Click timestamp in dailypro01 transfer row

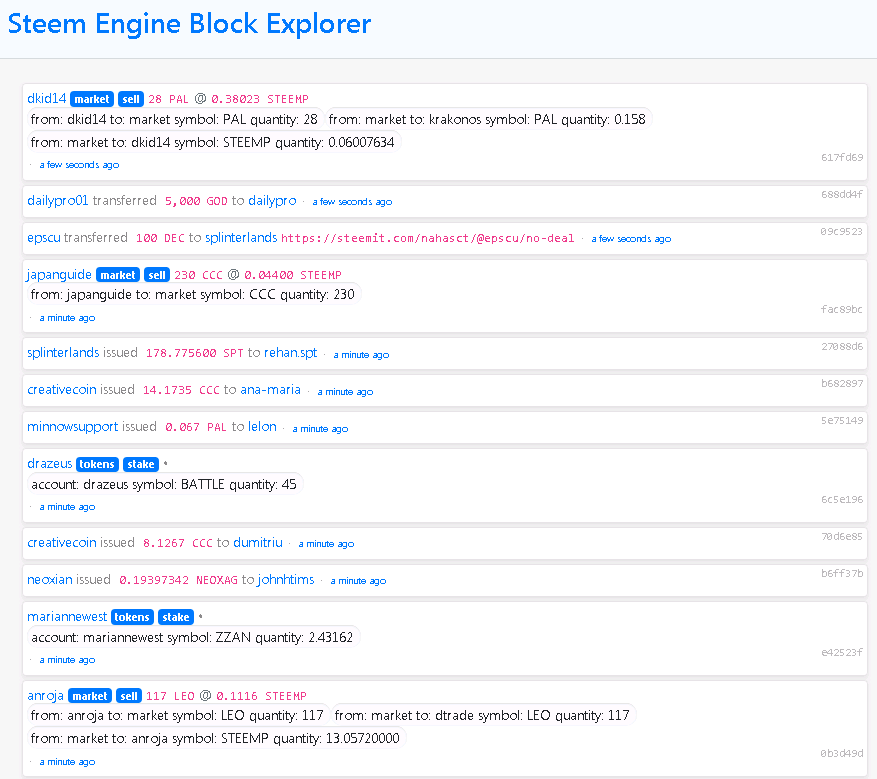pyautogui.click(x=352, y=202)
